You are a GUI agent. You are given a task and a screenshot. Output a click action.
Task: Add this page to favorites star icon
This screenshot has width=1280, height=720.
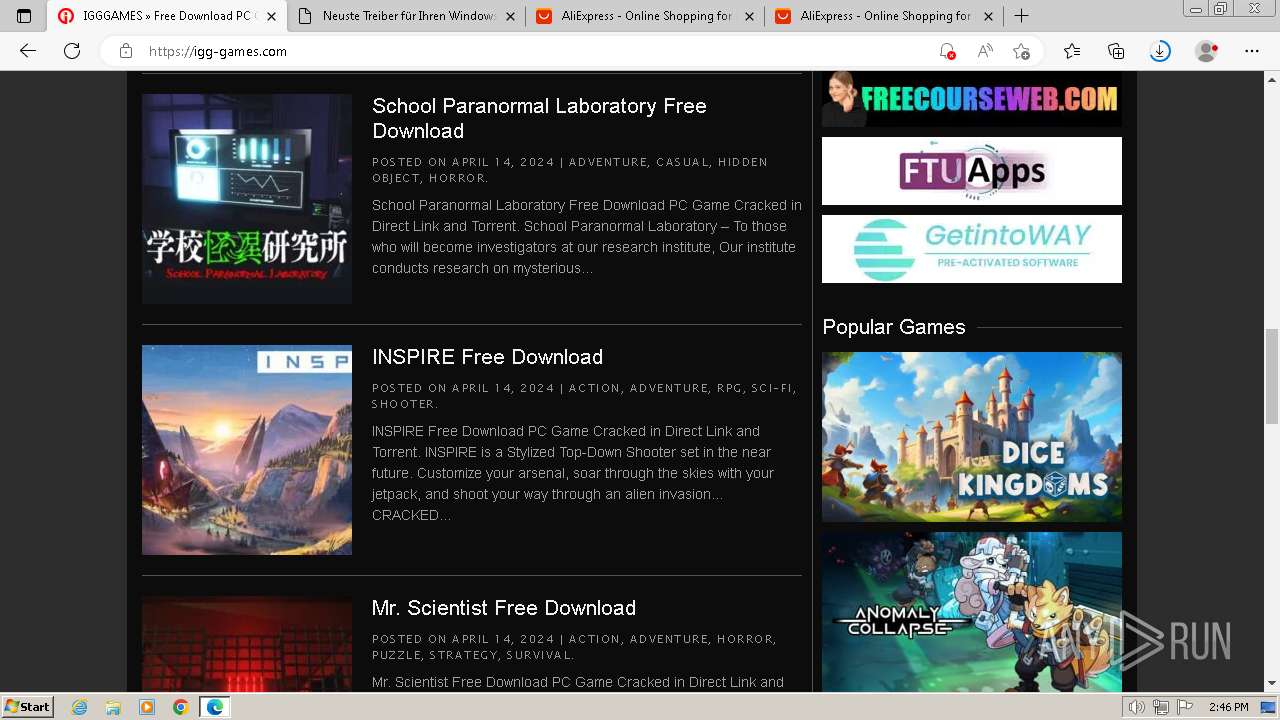pyautogui.click(x=1021, y=51)
